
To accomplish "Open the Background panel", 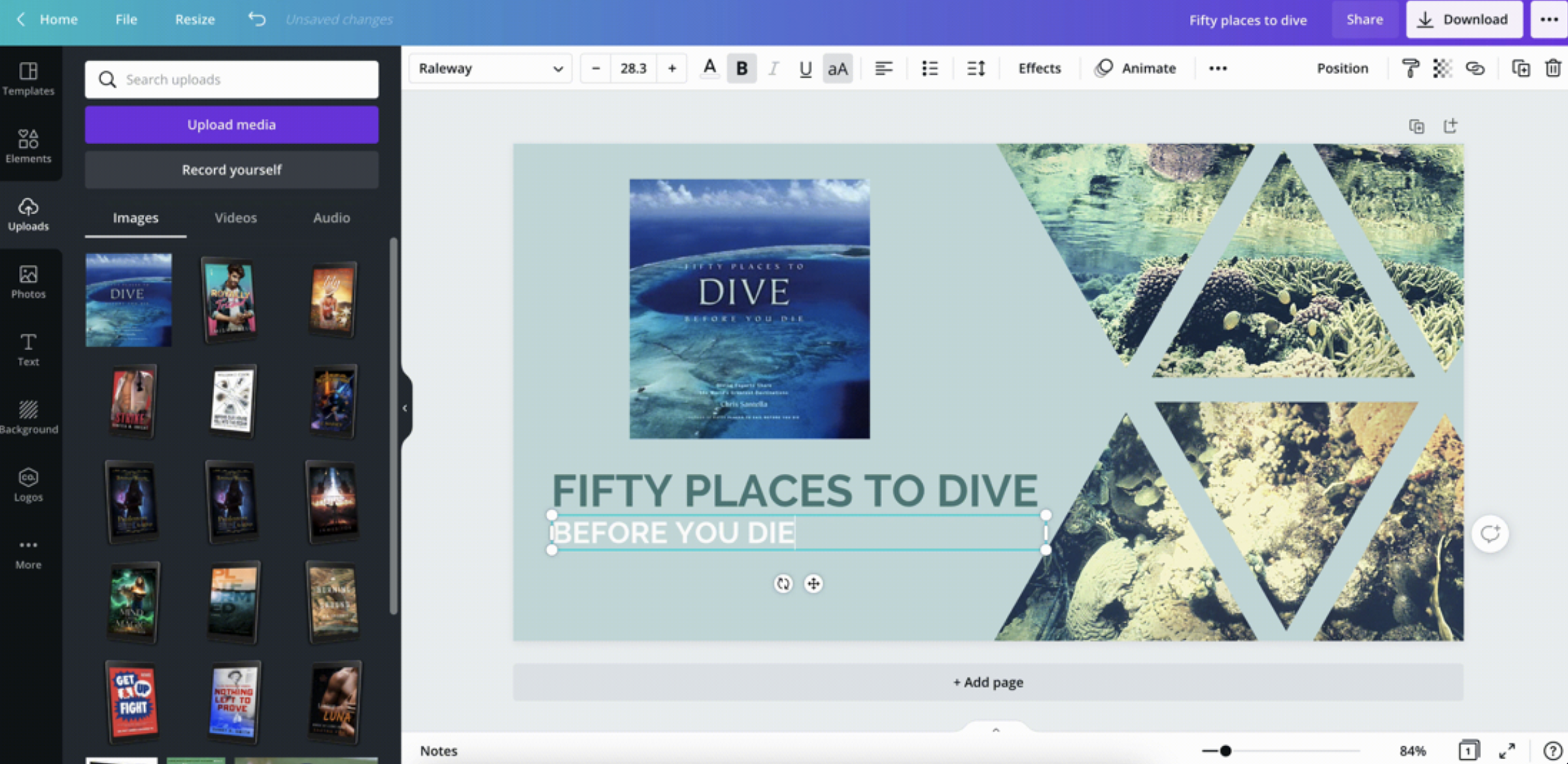I will pyautogui.click(x=28, y=417).
